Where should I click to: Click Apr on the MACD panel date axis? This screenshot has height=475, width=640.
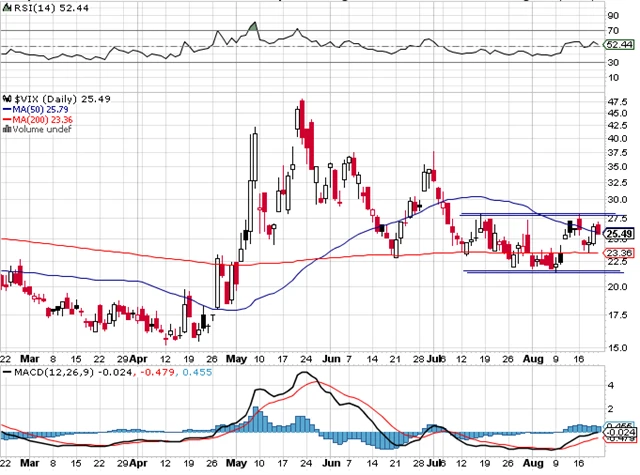click(138, 464)
